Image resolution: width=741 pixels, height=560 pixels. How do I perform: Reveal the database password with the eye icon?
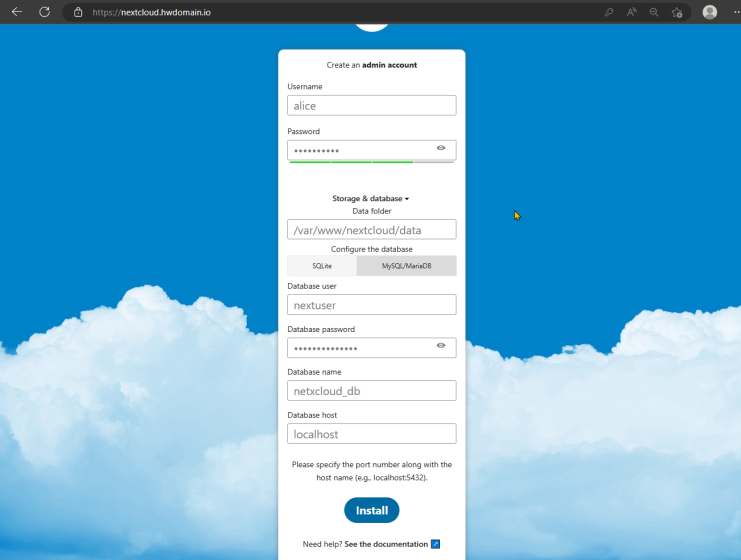tap(441, 345)
